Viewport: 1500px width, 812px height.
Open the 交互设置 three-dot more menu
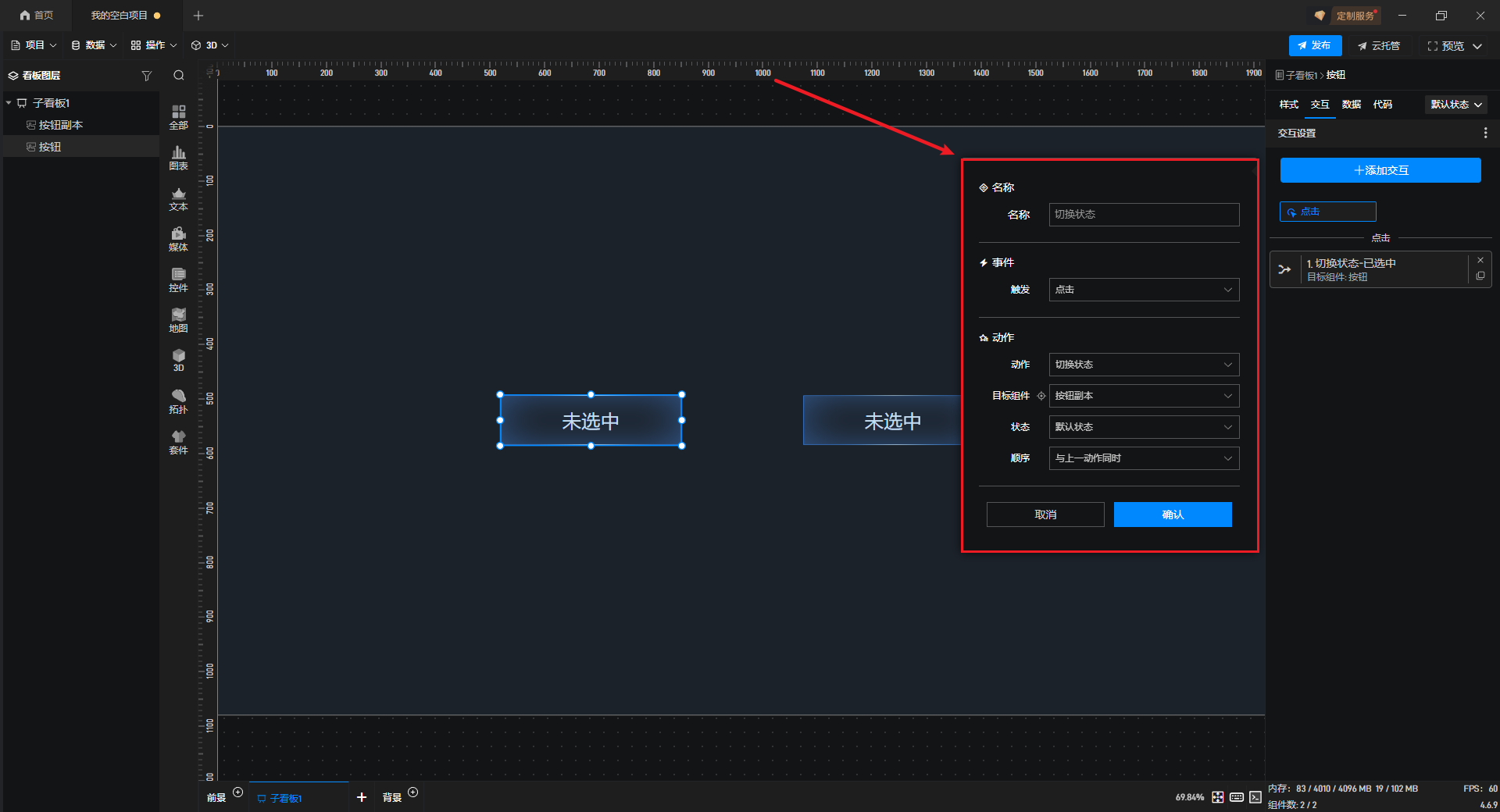pos(1485,134)
